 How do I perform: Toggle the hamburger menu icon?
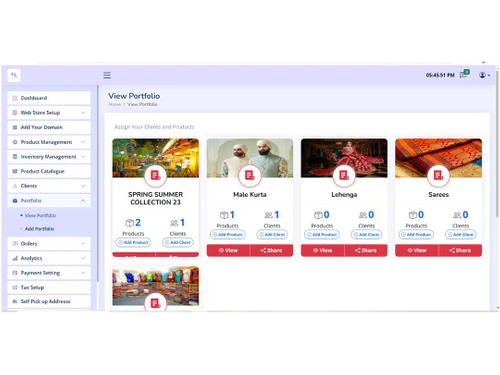(x=107, y=75)
